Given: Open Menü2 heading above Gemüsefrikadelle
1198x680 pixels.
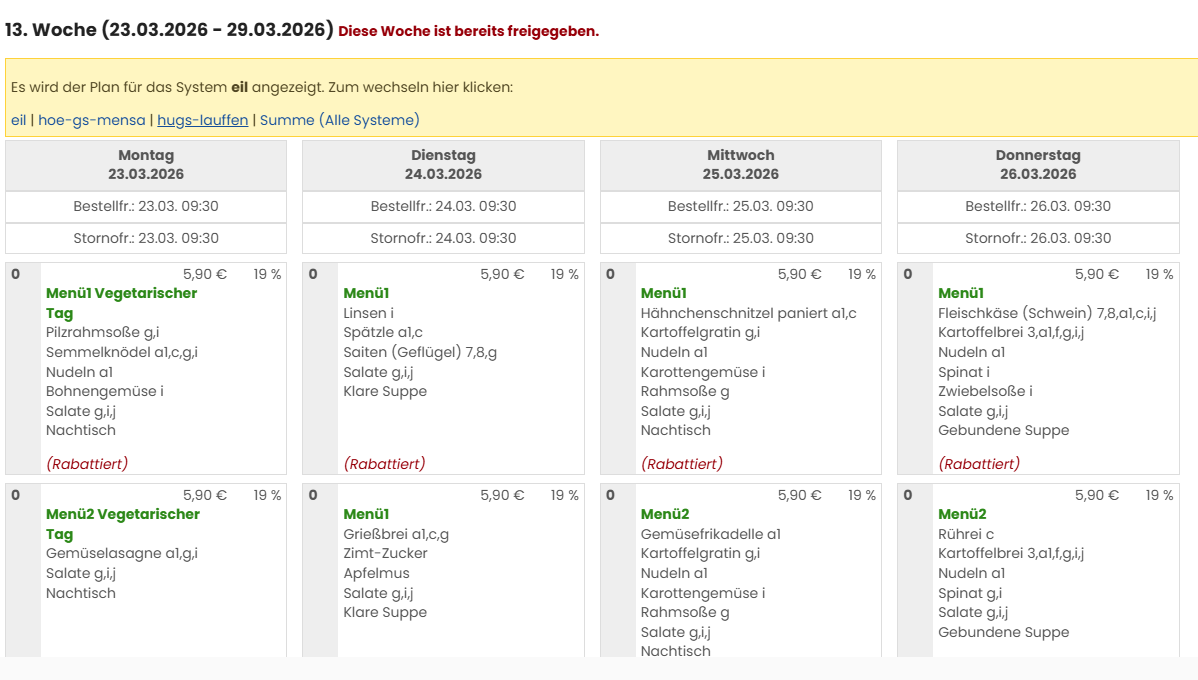Looking at the screenshot, I should click(x=665, y=514).
